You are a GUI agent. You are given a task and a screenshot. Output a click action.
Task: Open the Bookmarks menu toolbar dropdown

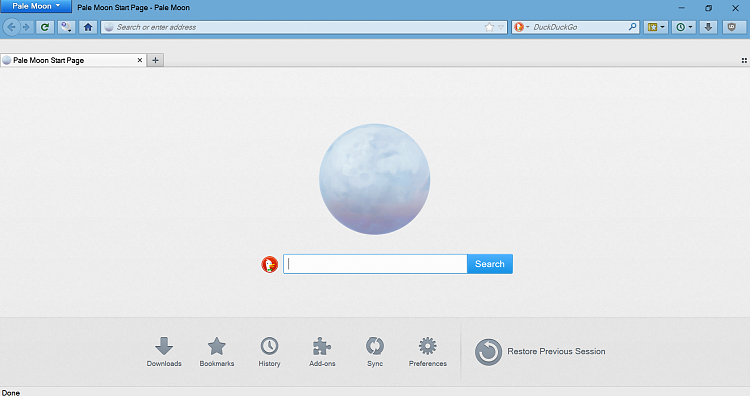pyautogui.click(x=656, y=27)
